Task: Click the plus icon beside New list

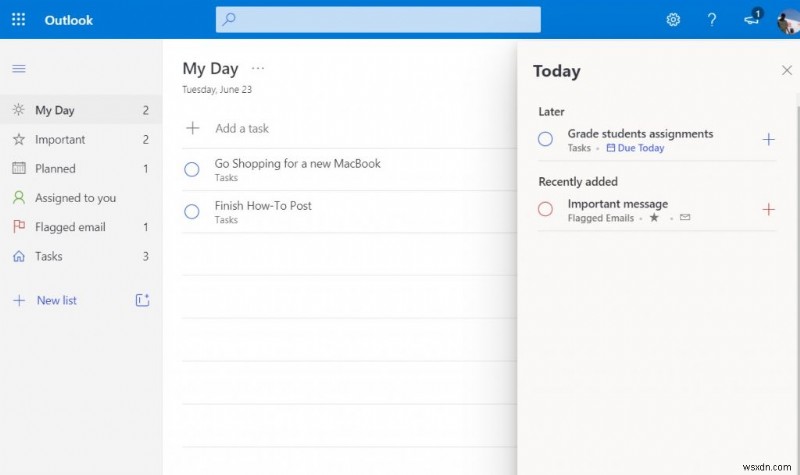Action: click(19, 301)
